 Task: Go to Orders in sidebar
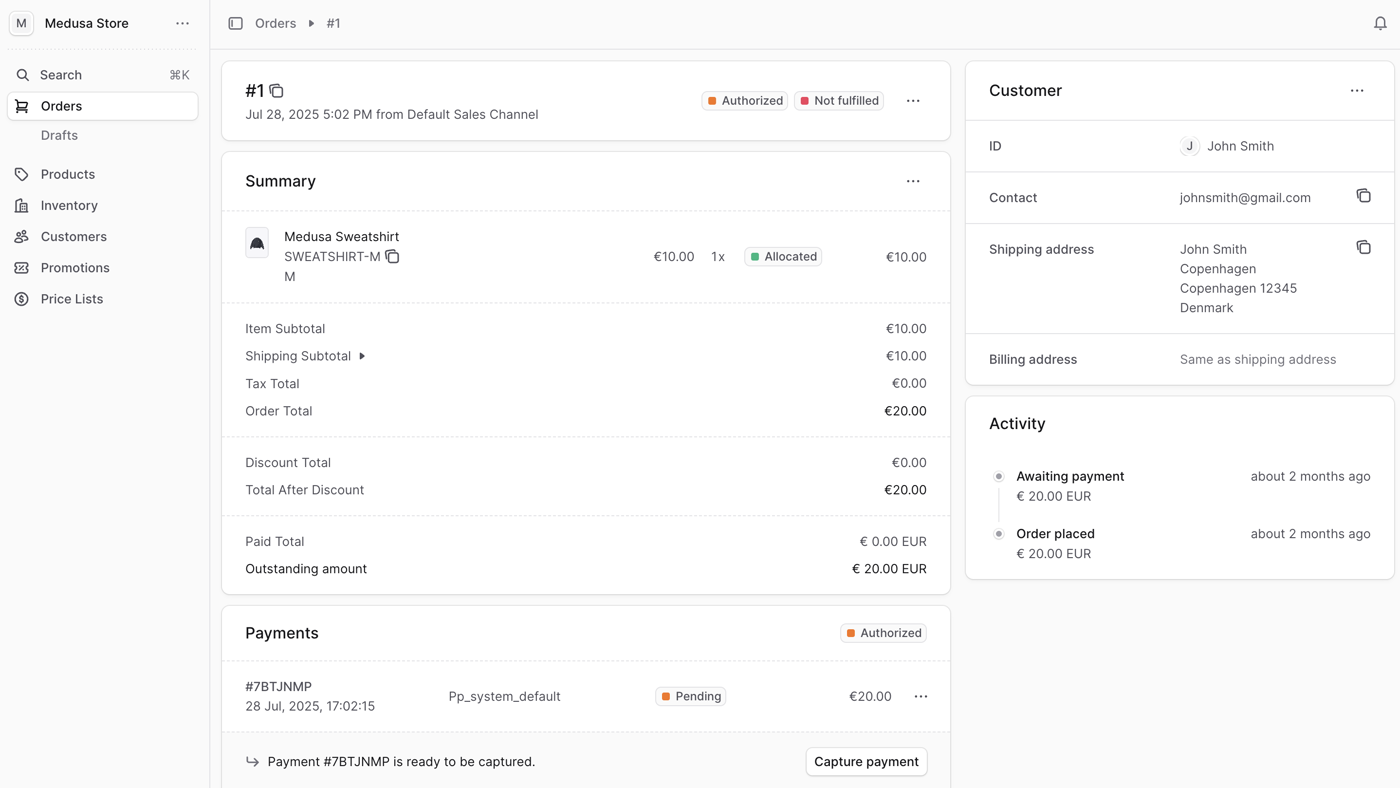click(x=103, y=106)
